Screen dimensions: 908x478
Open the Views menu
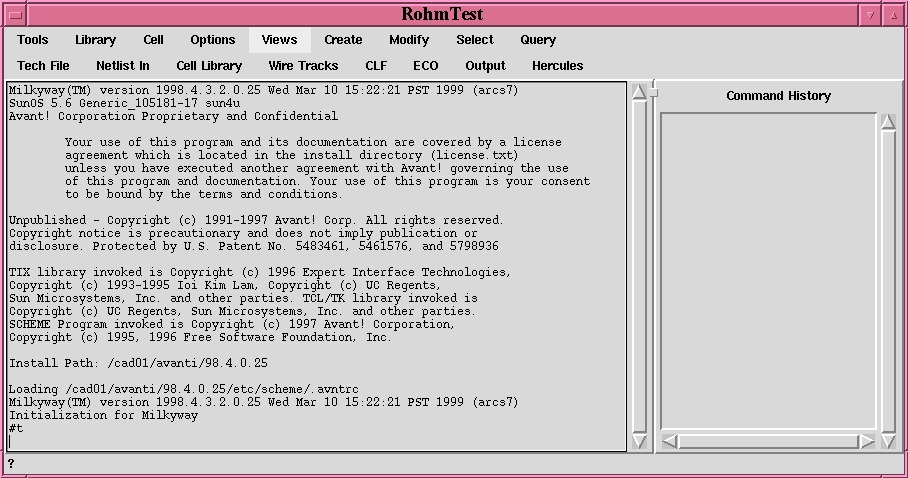280,40
